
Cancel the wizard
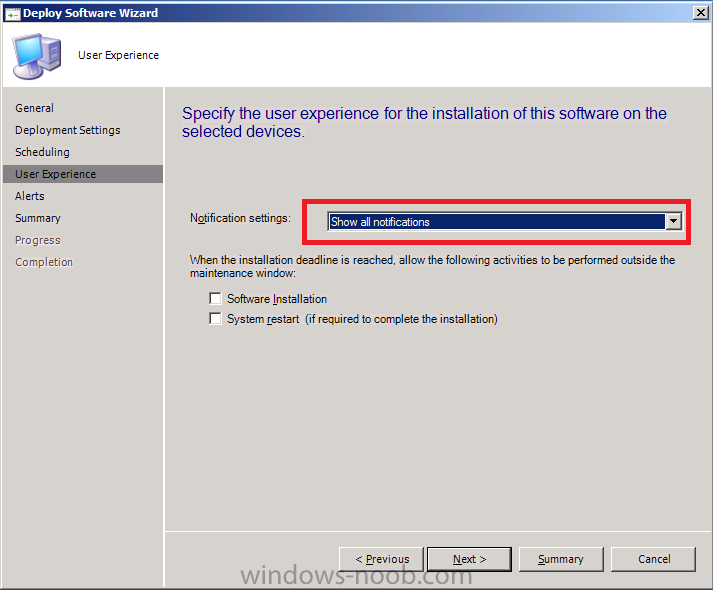(653, 559)
